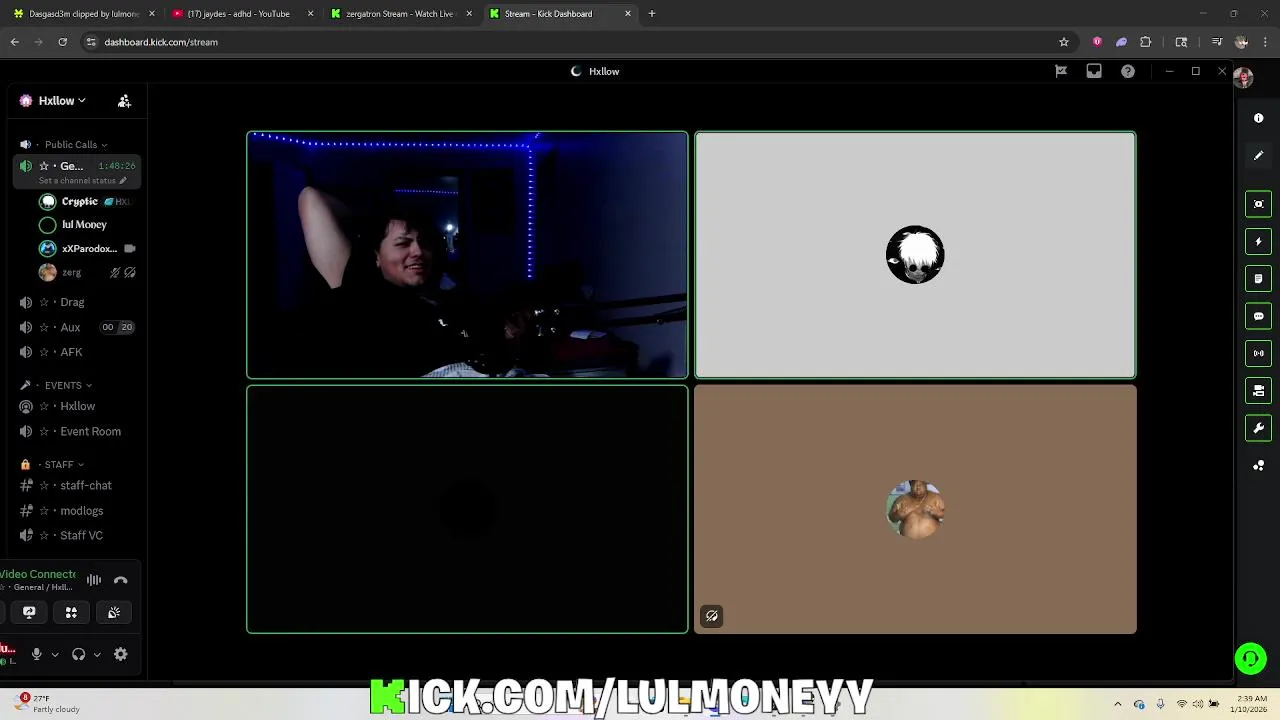Switch to the Dasgasd3m clipped tab
The height and width of the screenshot is (720, 1280).
(84, 14)
